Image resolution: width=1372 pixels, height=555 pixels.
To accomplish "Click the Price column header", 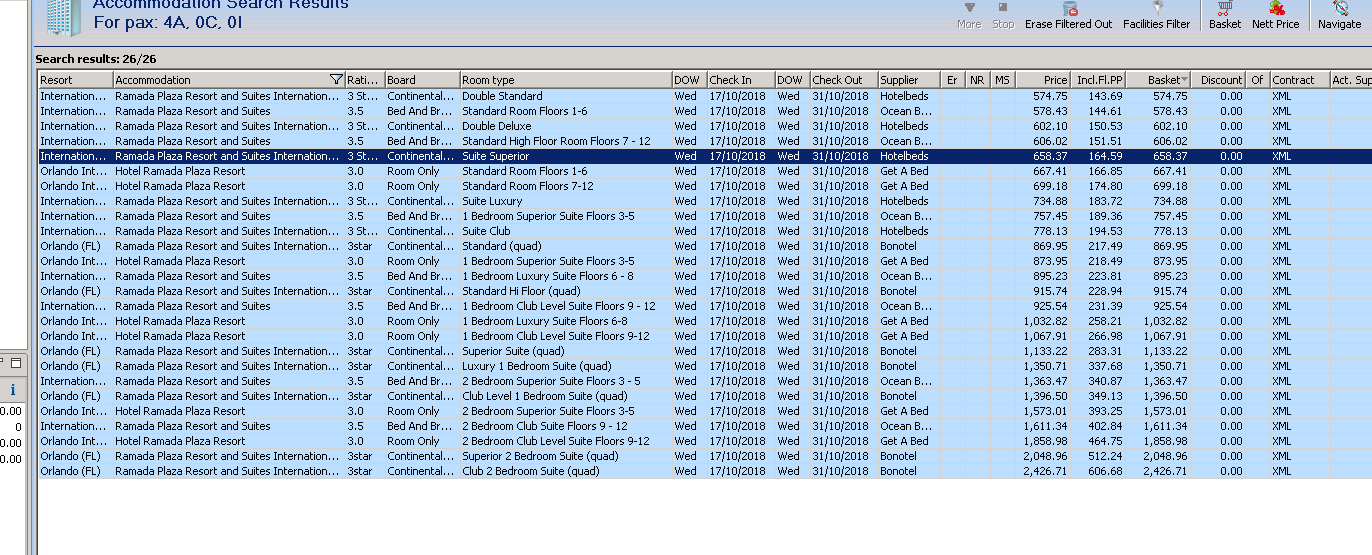I will [1042, 80].
